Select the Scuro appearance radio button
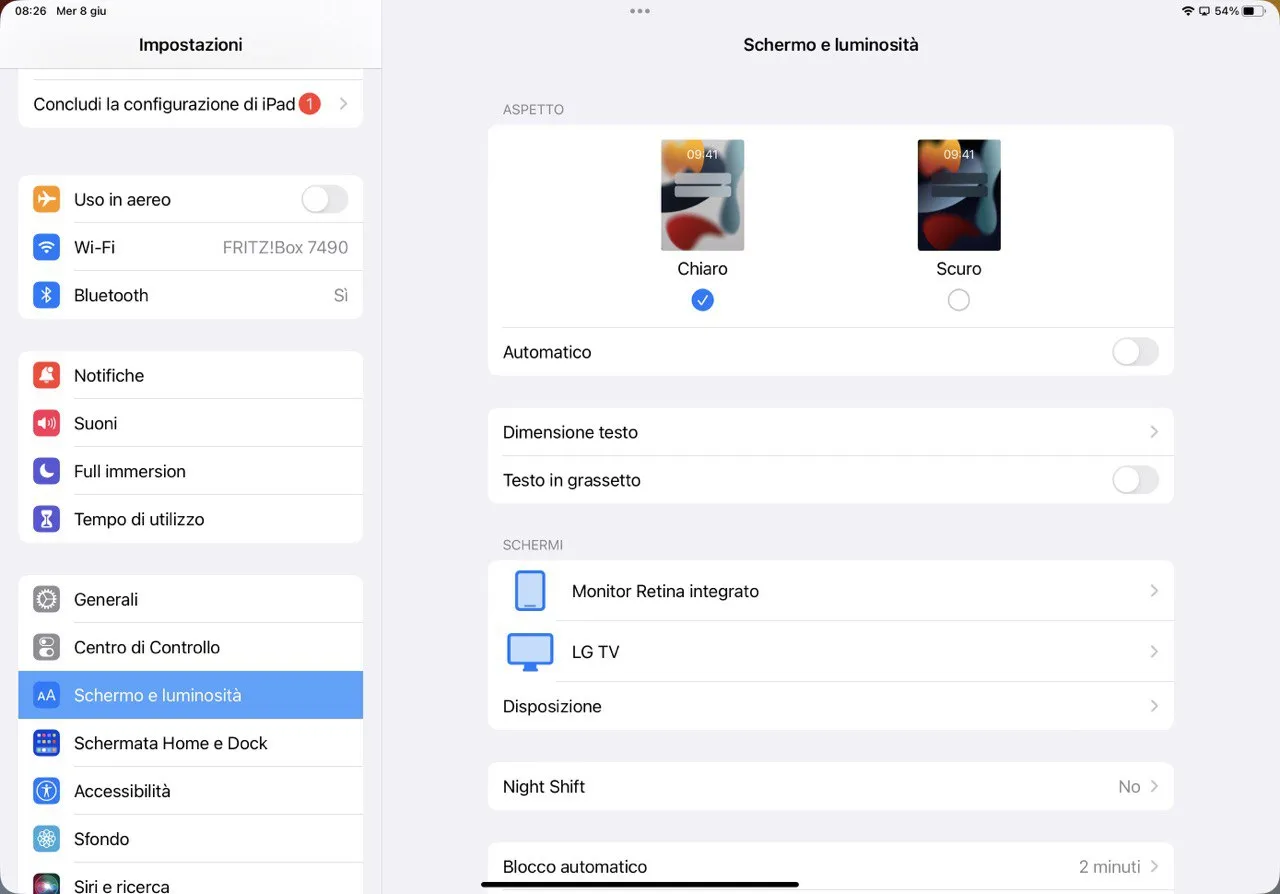The width and height of the screenshot is (1280, 894). tap(958, 299)
